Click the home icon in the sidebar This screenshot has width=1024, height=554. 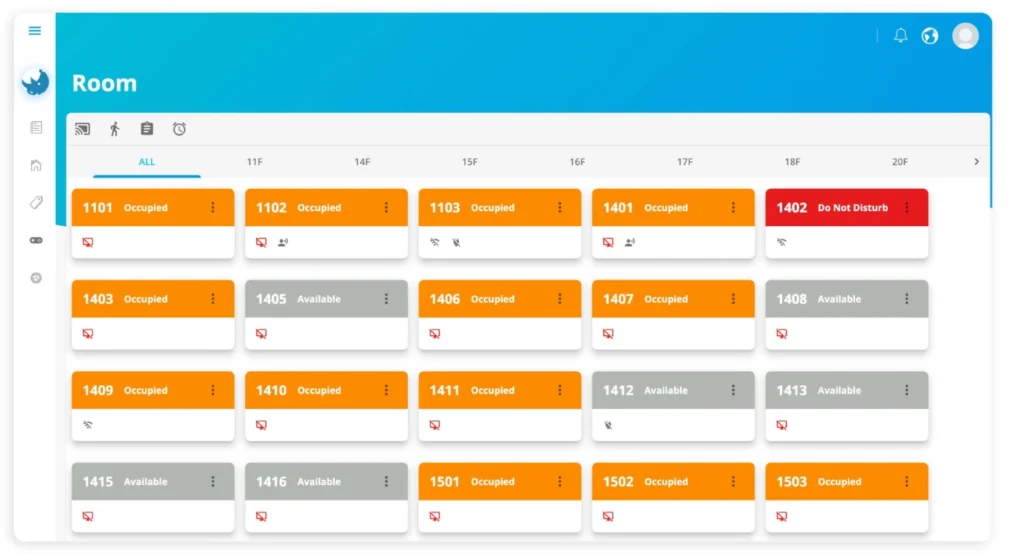point(36,165)
